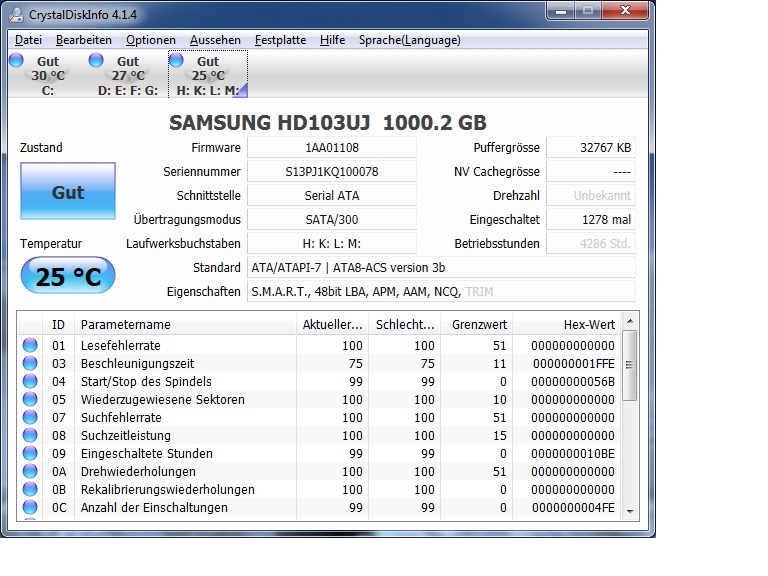Click the Grenzwert column header
Image resolution: width=768 pixels, height=576 pixels.
point(477,324)
